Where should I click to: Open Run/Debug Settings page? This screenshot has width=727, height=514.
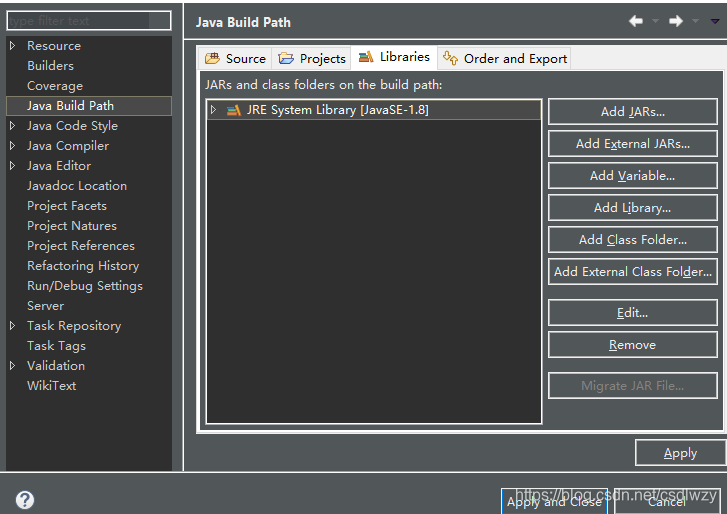85,286
